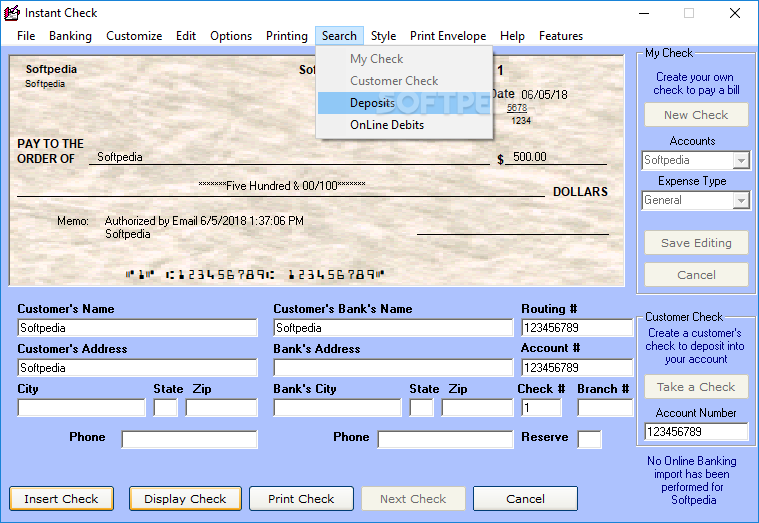759x523 pixels.
Task: Maximize the Instant Check window
Action: pos(689,13)
